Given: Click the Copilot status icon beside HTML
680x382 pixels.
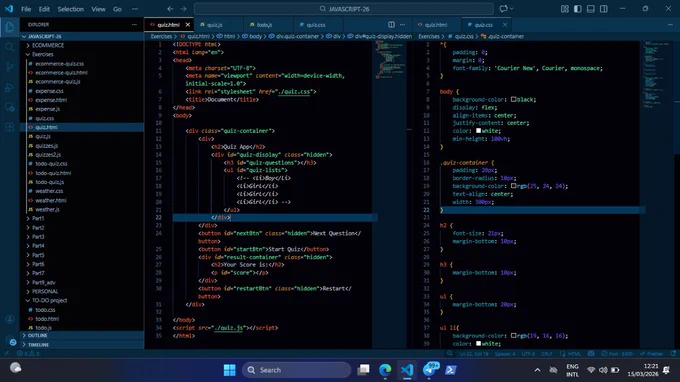Looking at the screenshot, I should click(x=591, y=354).
